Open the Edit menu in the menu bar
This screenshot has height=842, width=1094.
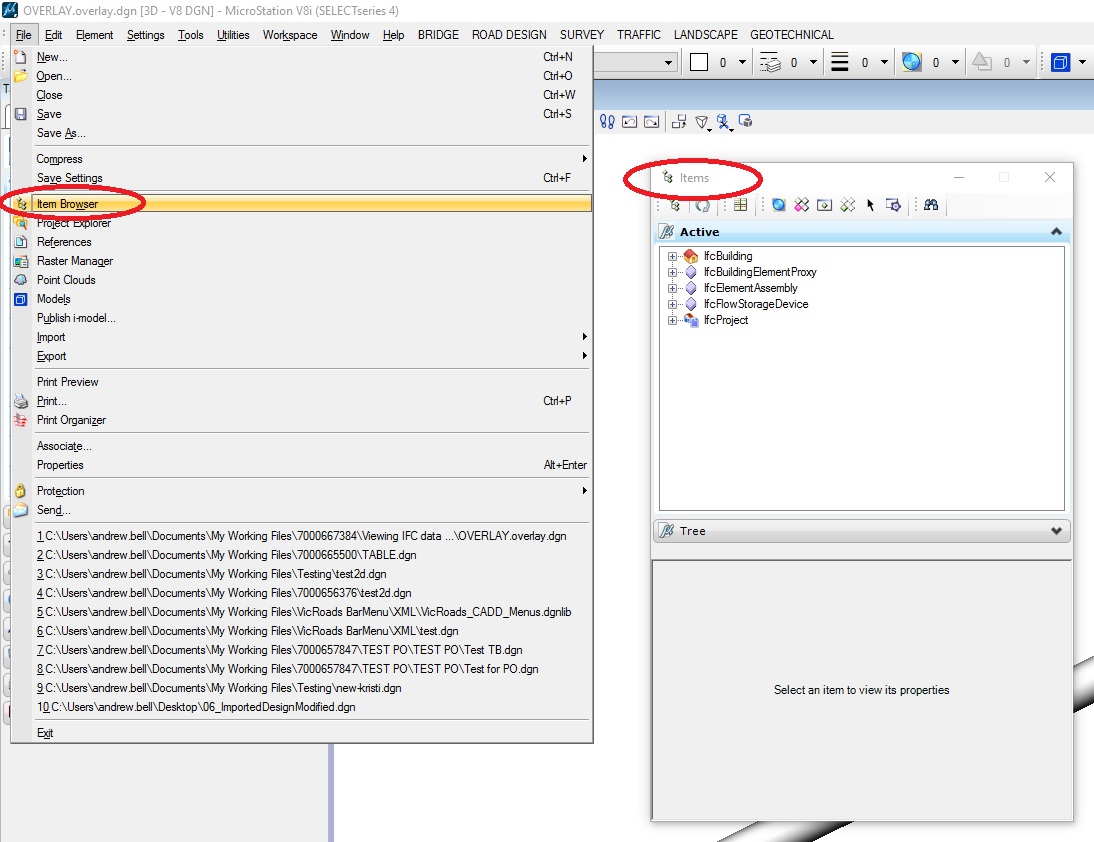tap(53, 35)
